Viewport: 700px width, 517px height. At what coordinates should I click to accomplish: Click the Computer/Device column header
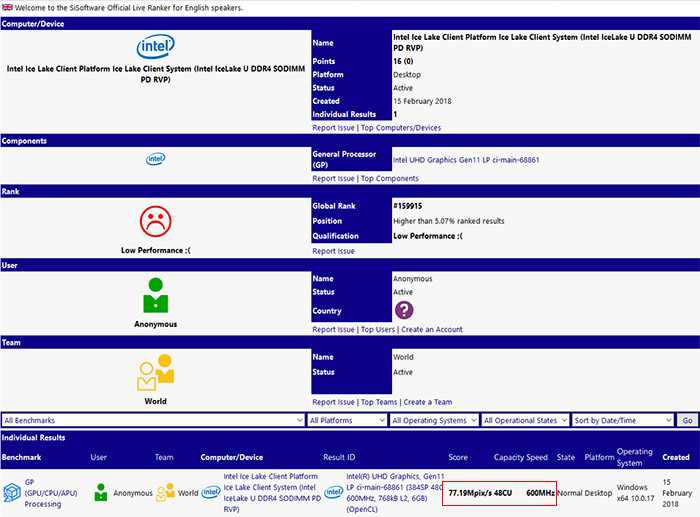232,457
